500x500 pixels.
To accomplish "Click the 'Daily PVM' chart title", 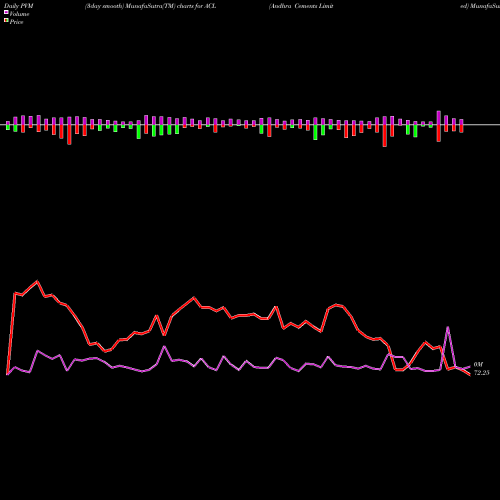I will 19,6.
